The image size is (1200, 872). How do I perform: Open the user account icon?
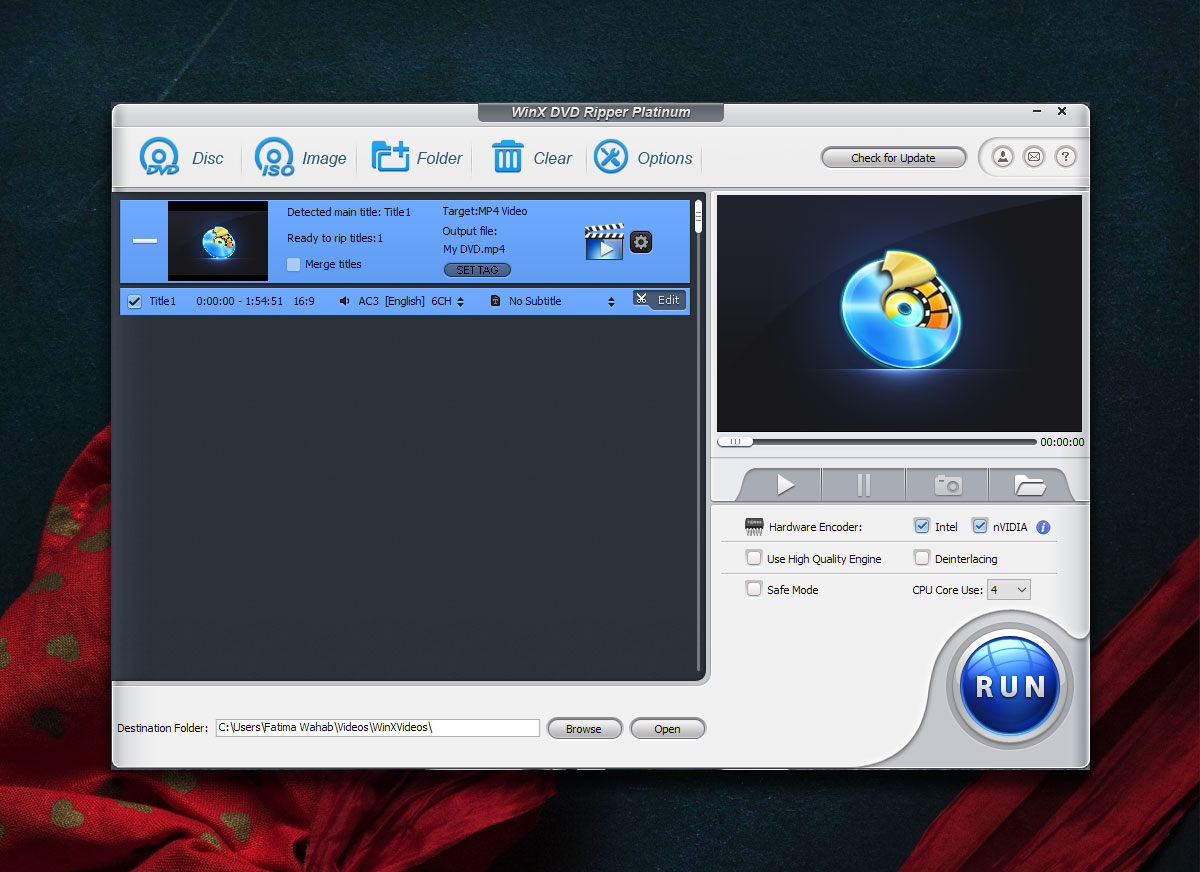1003,157
